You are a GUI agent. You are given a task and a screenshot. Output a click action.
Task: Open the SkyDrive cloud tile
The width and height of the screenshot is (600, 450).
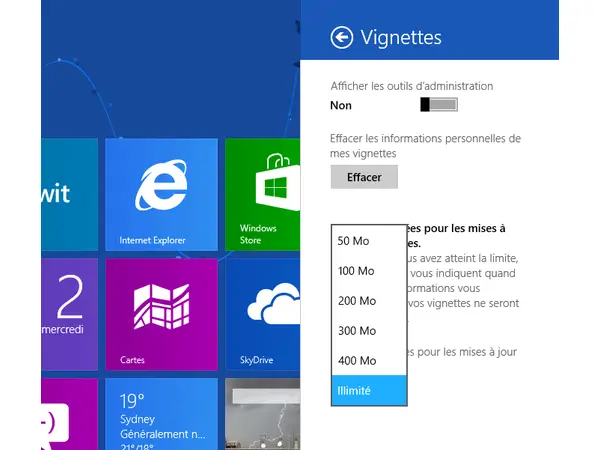click(262, 315)
